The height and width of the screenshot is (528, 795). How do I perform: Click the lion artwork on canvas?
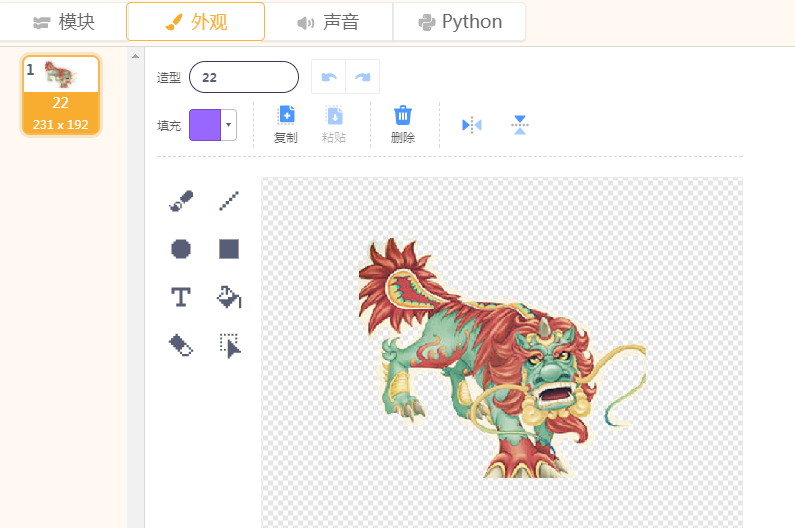click(502, 358)
